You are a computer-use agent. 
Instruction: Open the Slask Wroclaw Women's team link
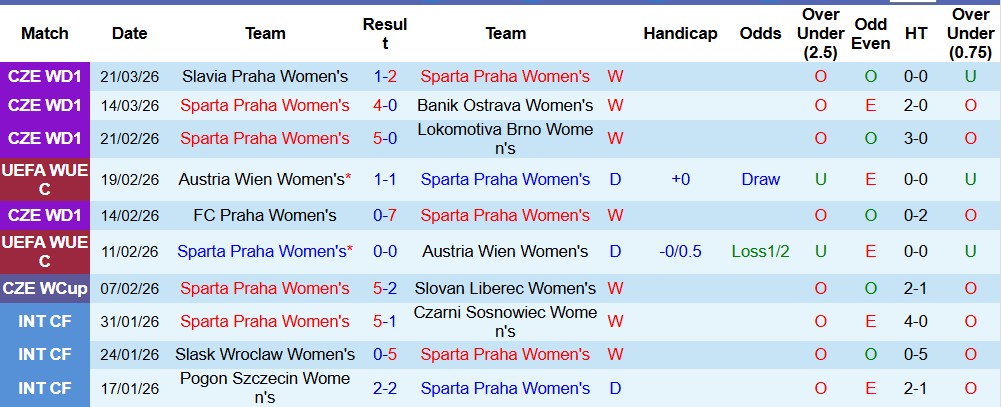pos(265,354)
